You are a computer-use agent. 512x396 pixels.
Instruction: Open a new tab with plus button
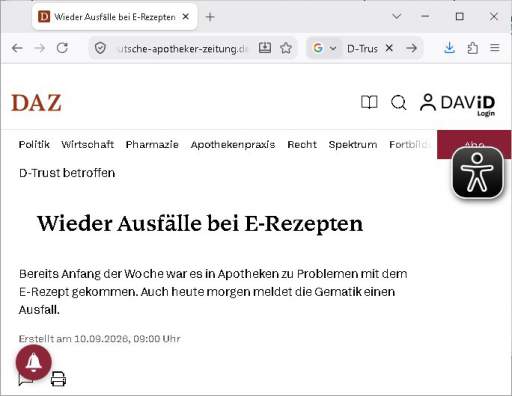[x=210, y=17]
